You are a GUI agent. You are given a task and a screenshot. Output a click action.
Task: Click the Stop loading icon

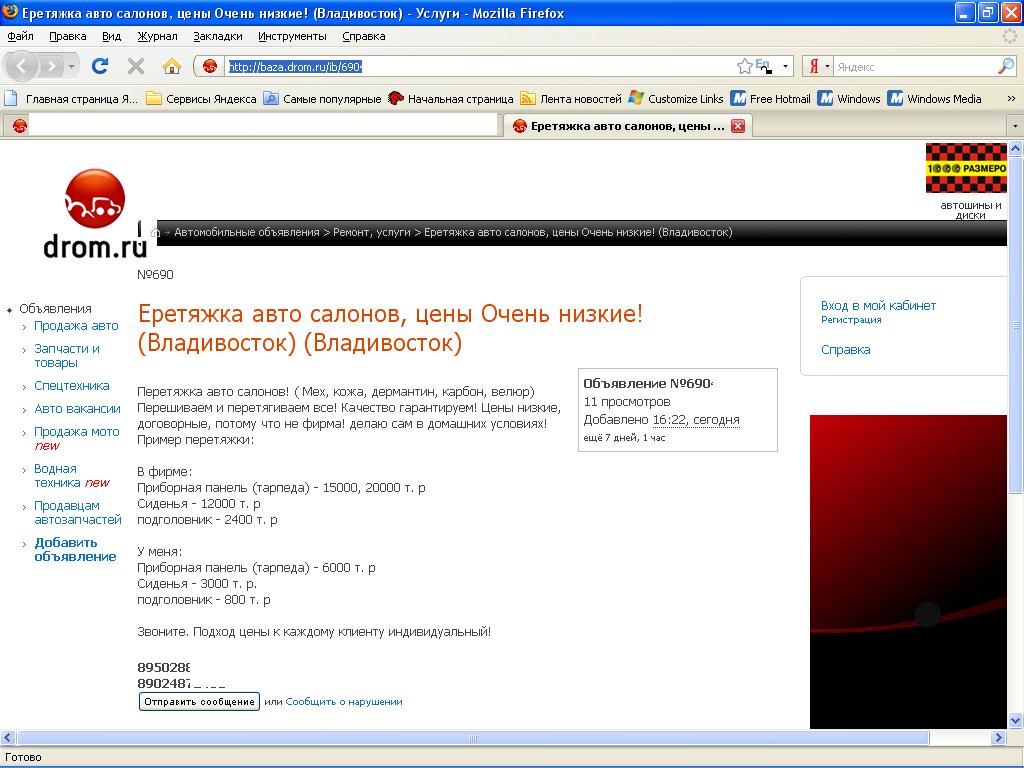136,66
